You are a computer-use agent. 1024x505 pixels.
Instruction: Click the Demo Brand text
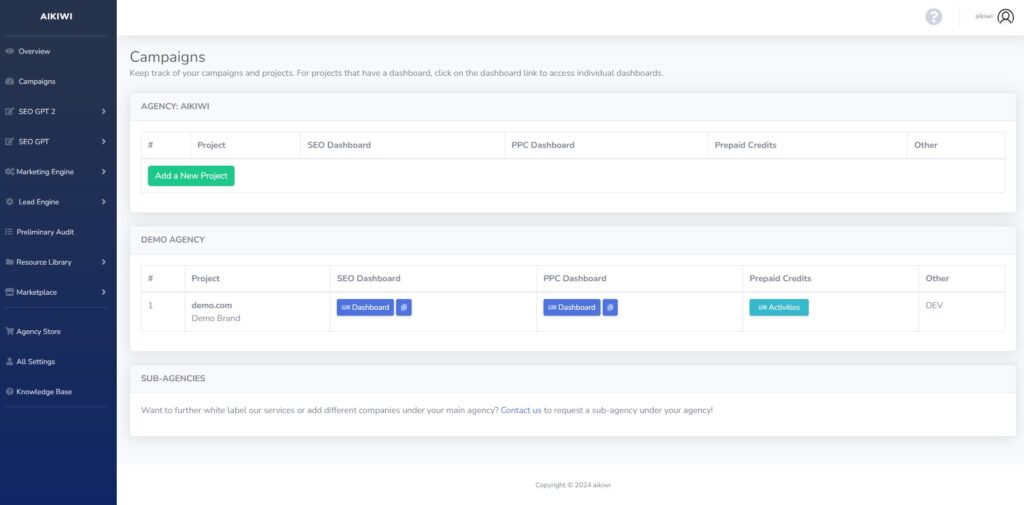click(216, 318)
